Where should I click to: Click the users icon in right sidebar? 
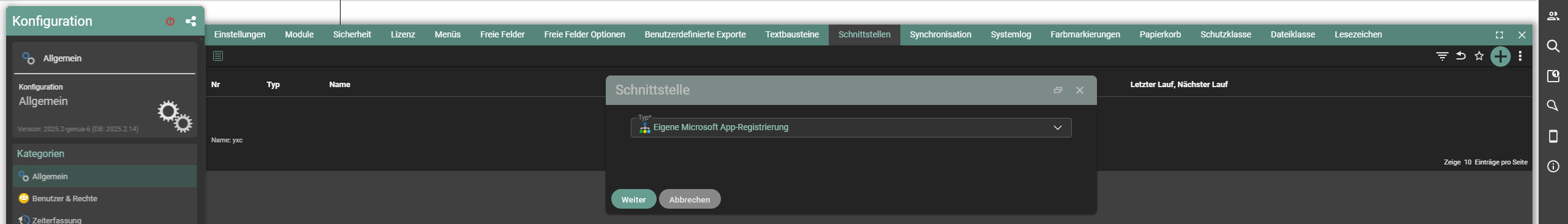tap(1553, 17)
